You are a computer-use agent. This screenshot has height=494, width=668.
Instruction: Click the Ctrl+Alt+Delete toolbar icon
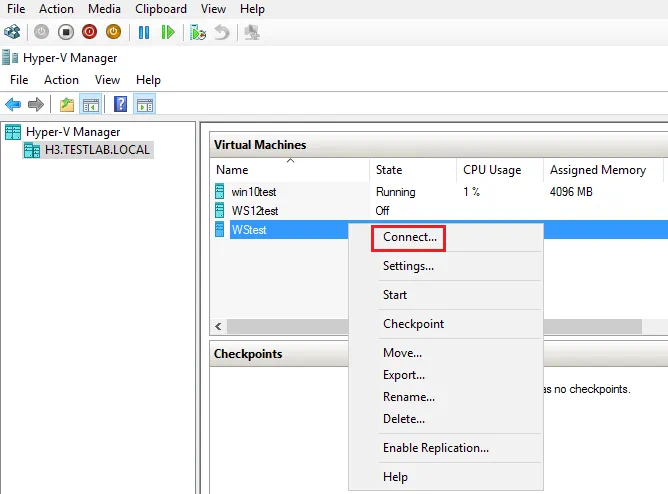[x=12, y=32]
